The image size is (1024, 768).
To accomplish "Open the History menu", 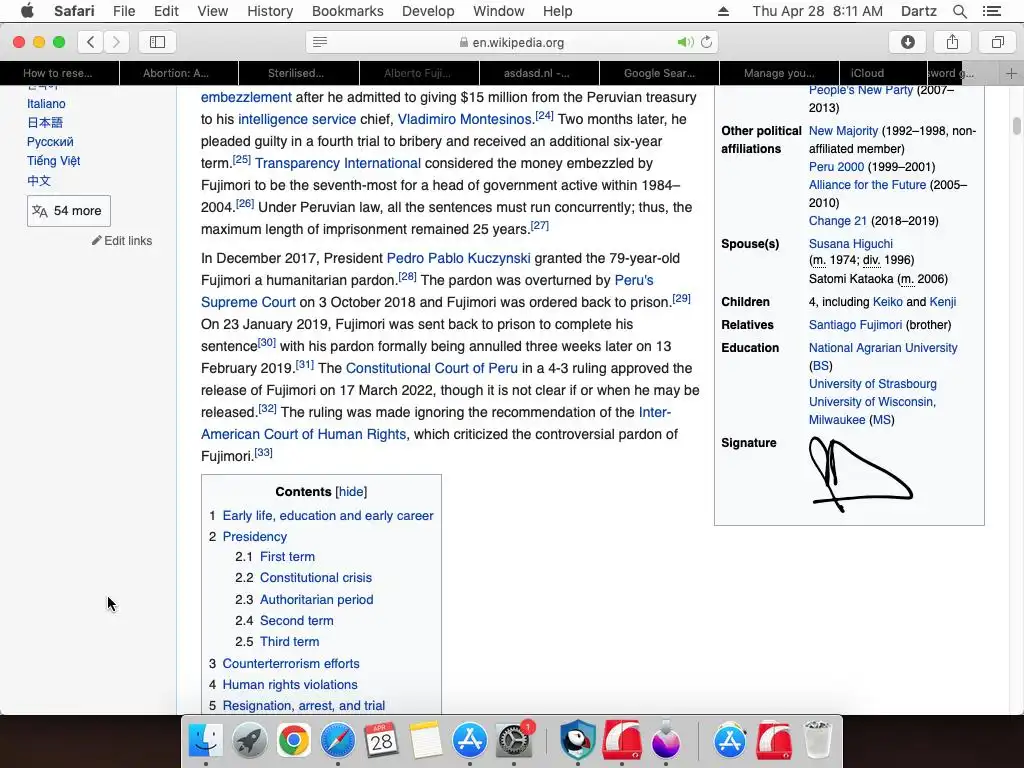I will tap(270, 11).
